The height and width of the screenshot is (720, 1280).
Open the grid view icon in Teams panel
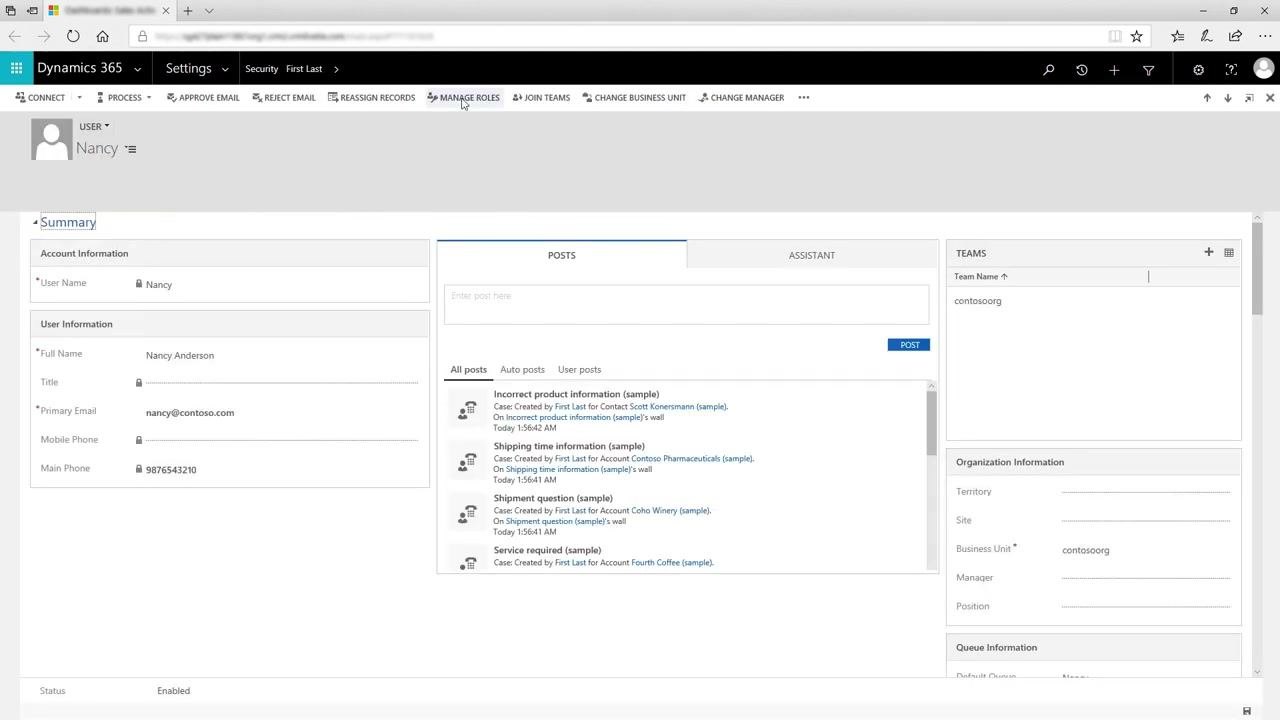click(x=1229, y=253)
